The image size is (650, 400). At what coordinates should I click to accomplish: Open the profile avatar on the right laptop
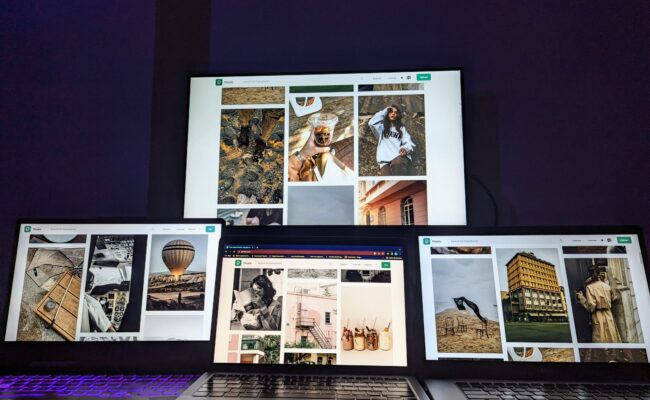coord(609,240)
